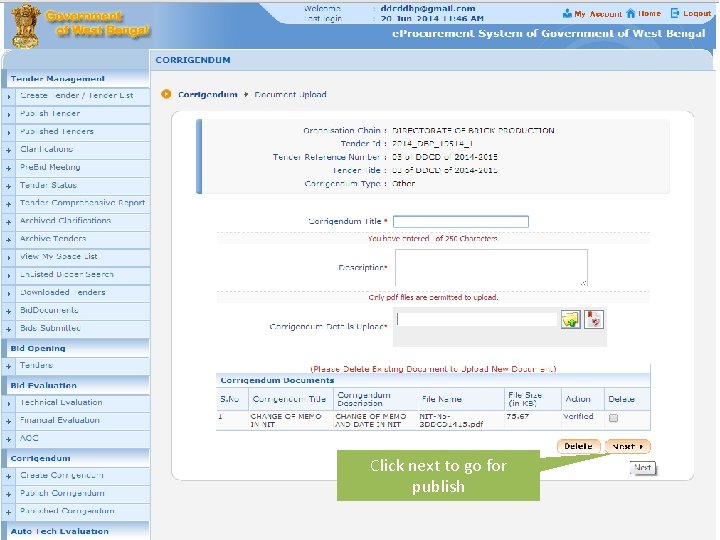
Task: Open Downloaded Tenders entry
Action: point(63,292)
